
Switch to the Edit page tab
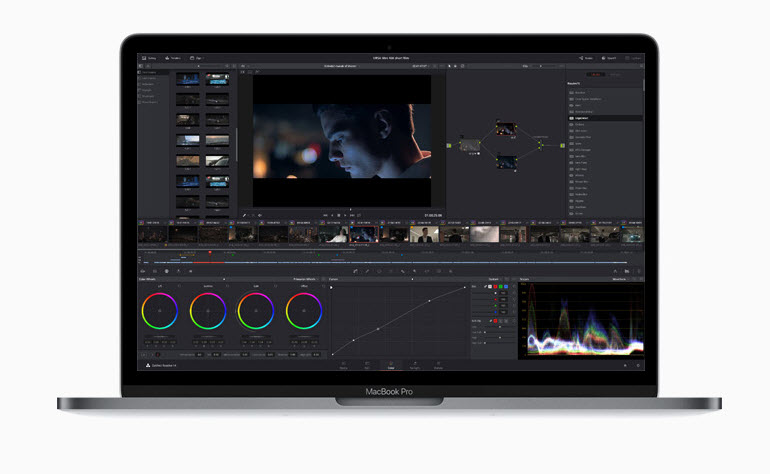367,365
